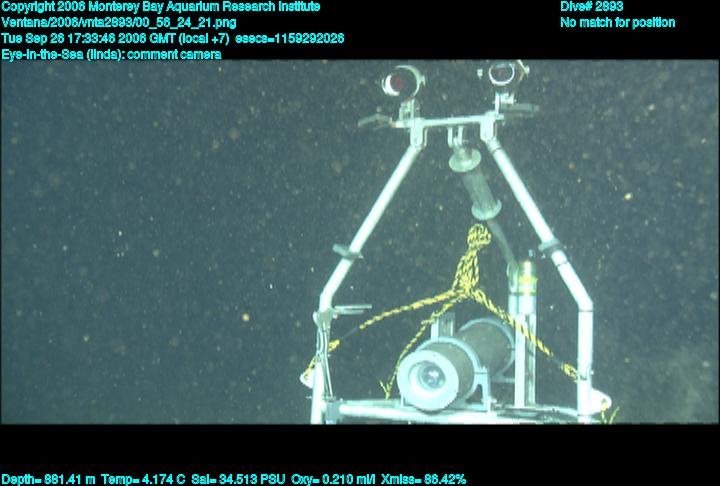Click the Dive# 2893 label
The image size is (720, 486).
[x=592, y=7]
